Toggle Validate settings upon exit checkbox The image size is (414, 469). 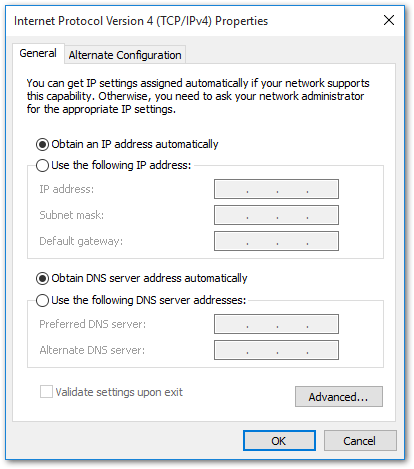click(46, 392)
